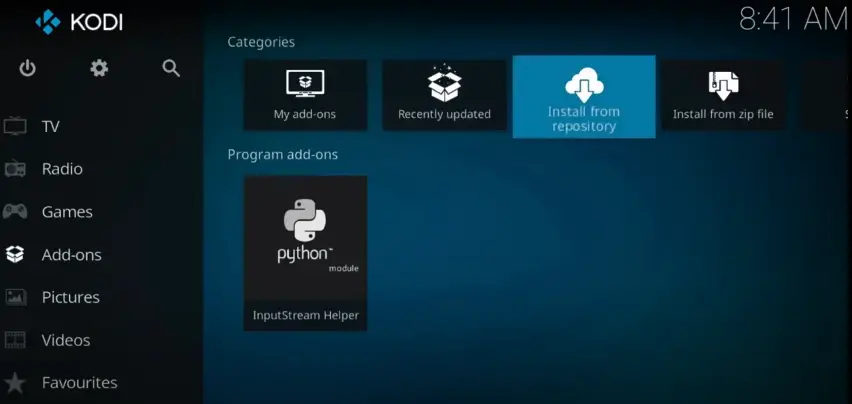The width and height of the screenshot is (852, 404).
Task: Click the Recently updated open-box icon
Action: [444, 83]
